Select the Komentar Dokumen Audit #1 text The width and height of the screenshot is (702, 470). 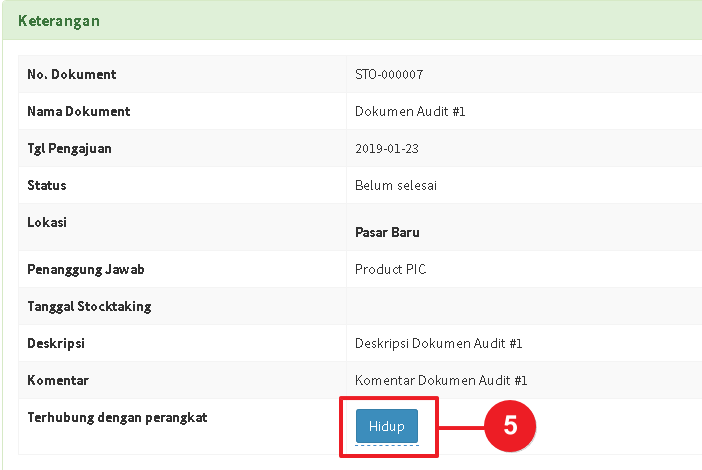pos(441,380)
